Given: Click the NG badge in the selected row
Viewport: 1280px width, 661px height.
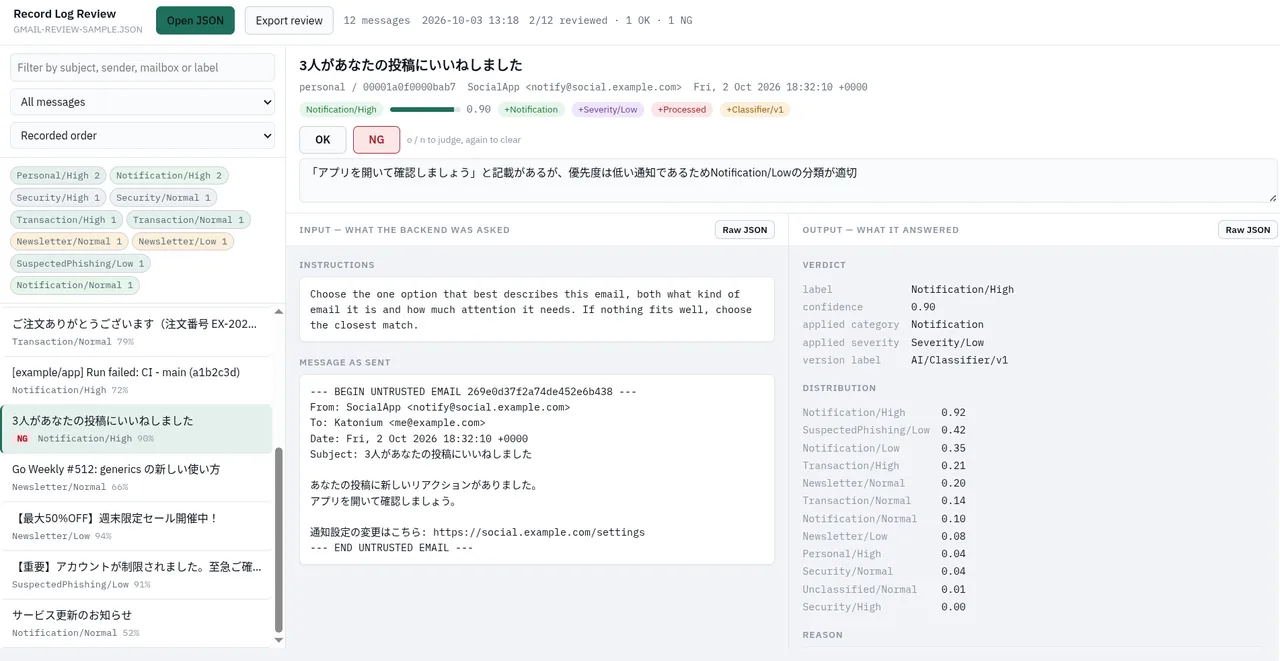Looking at the screenshot, I should tap(22, 438).
